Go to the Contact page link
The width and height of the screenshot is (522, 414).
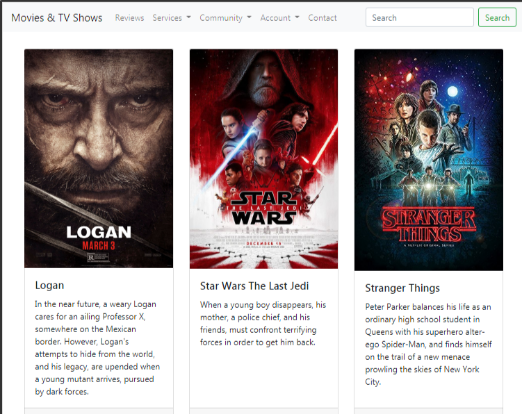pyautogui.click(x=322, y=18)
